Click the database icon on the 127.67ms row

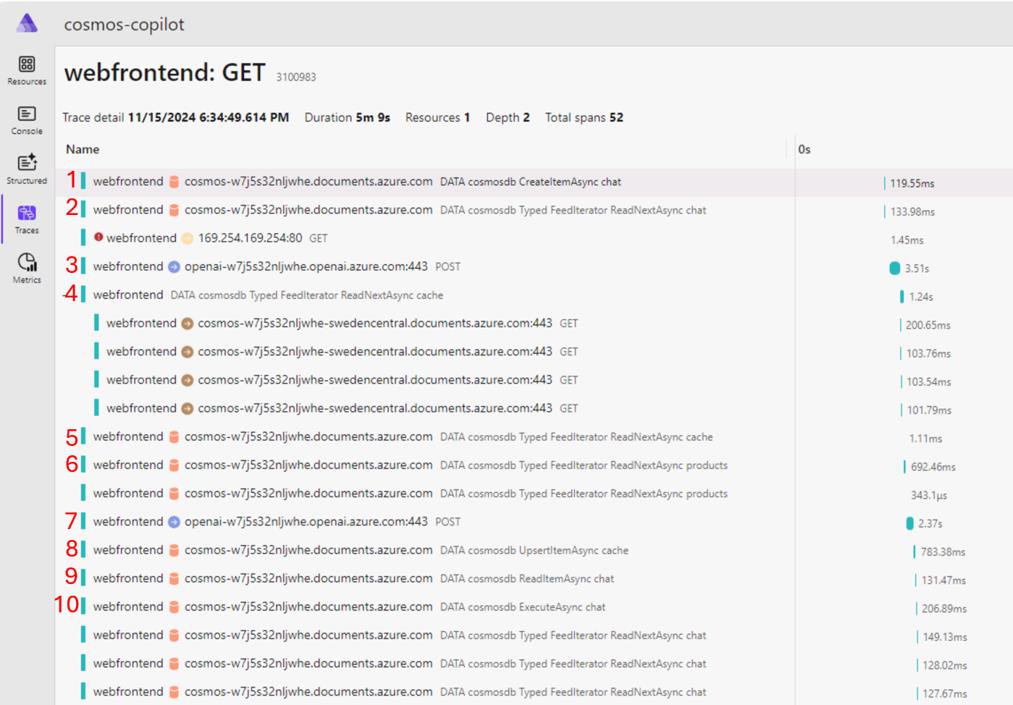point(174,692)
